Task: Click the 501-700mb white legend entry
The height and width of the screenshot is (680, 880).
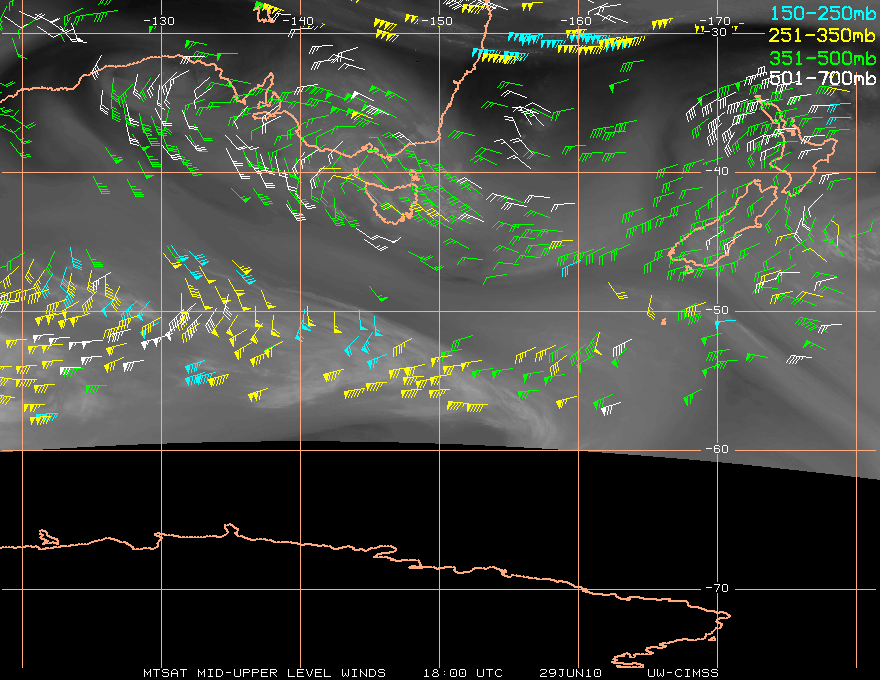Action: [x=823, y=78]
